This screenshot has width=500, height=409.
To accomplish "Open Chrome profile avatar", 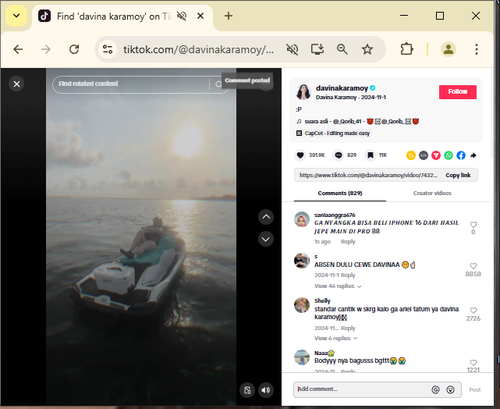I will click(448, 50).
